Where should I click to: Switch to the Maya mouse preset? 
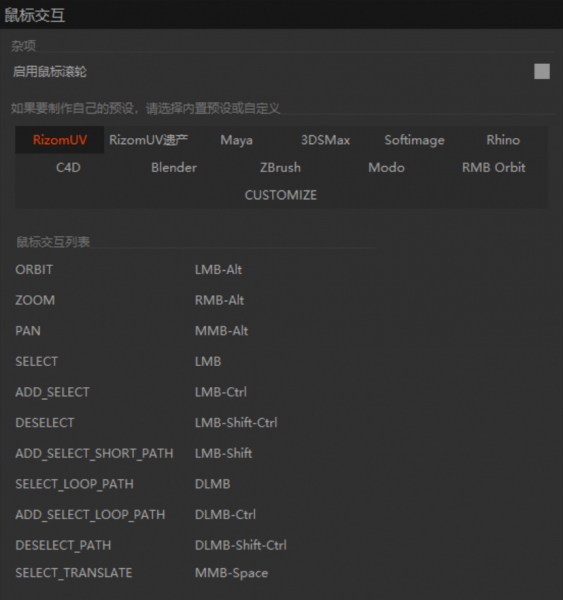(237, 140)
